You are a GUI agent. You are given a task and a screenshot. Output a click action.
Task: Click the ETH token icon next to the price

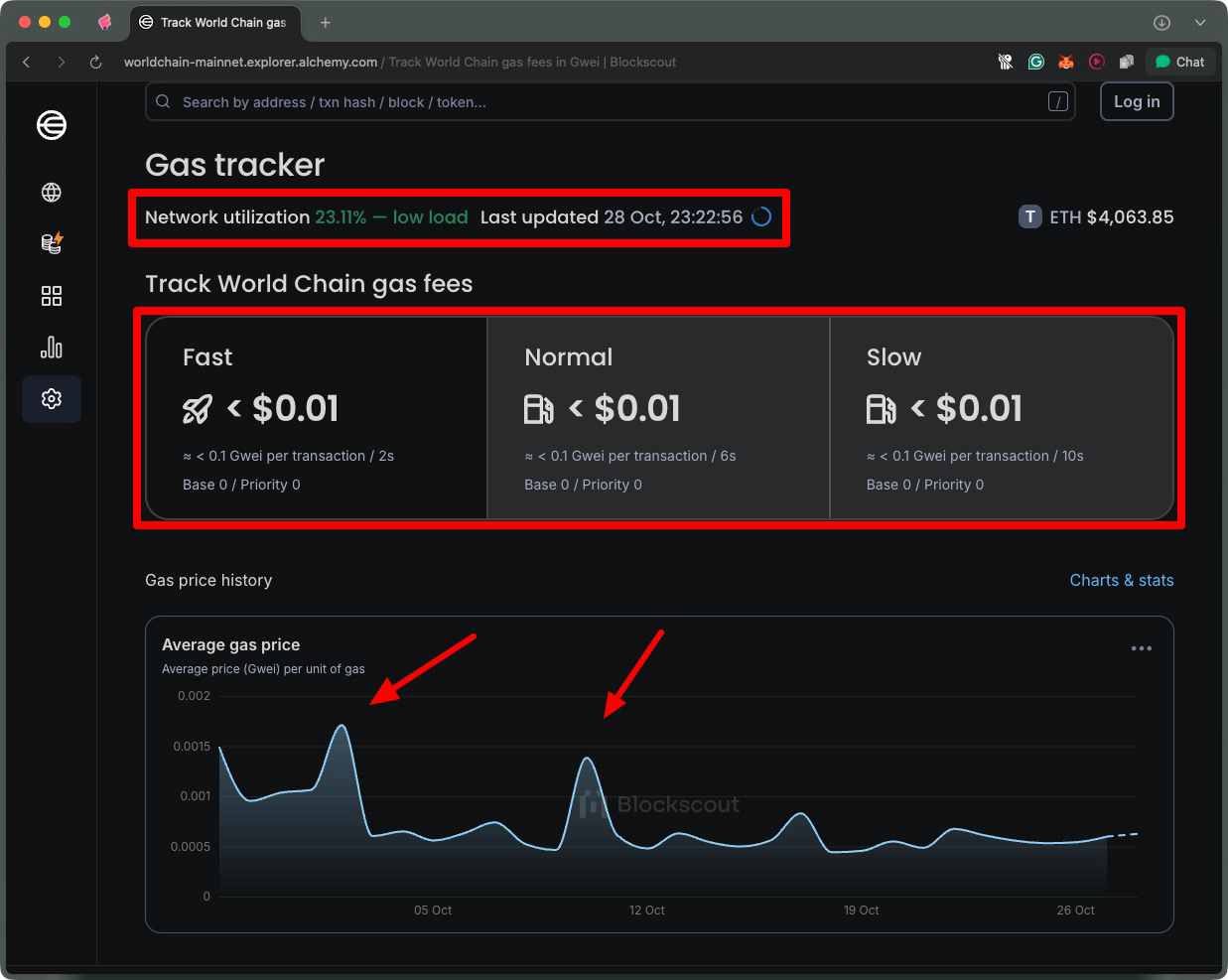coord(1029,216)
